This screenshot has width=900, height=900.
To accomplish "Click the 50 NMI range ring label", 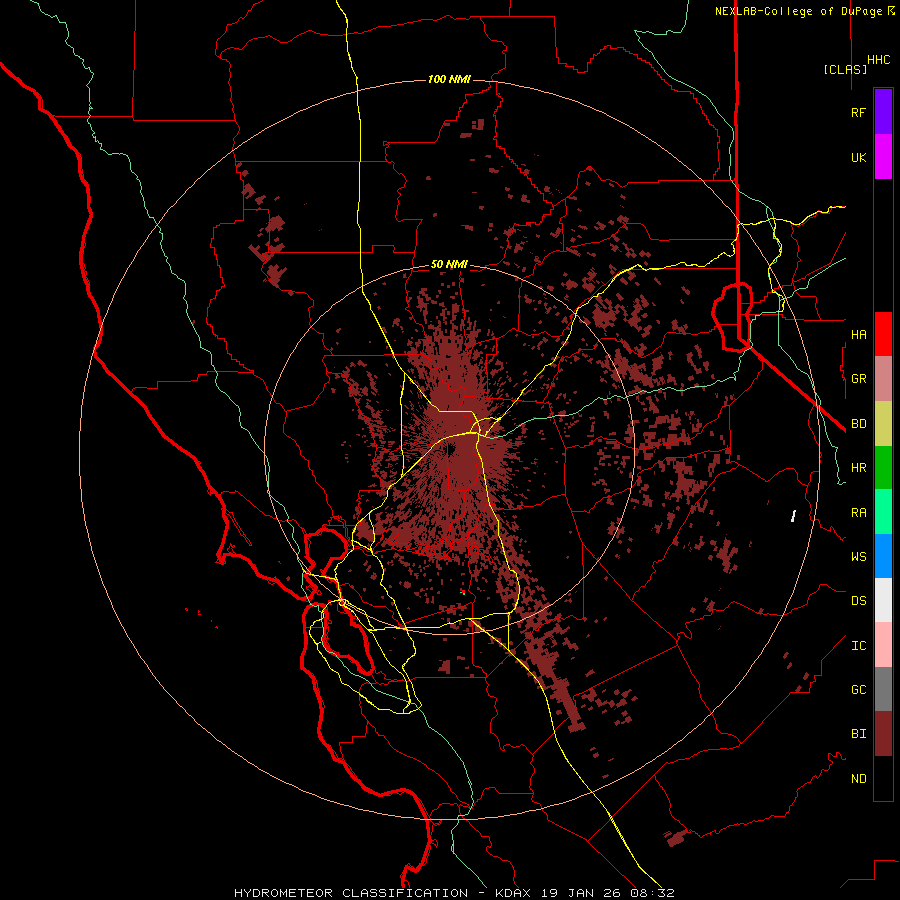I will 449,265.
